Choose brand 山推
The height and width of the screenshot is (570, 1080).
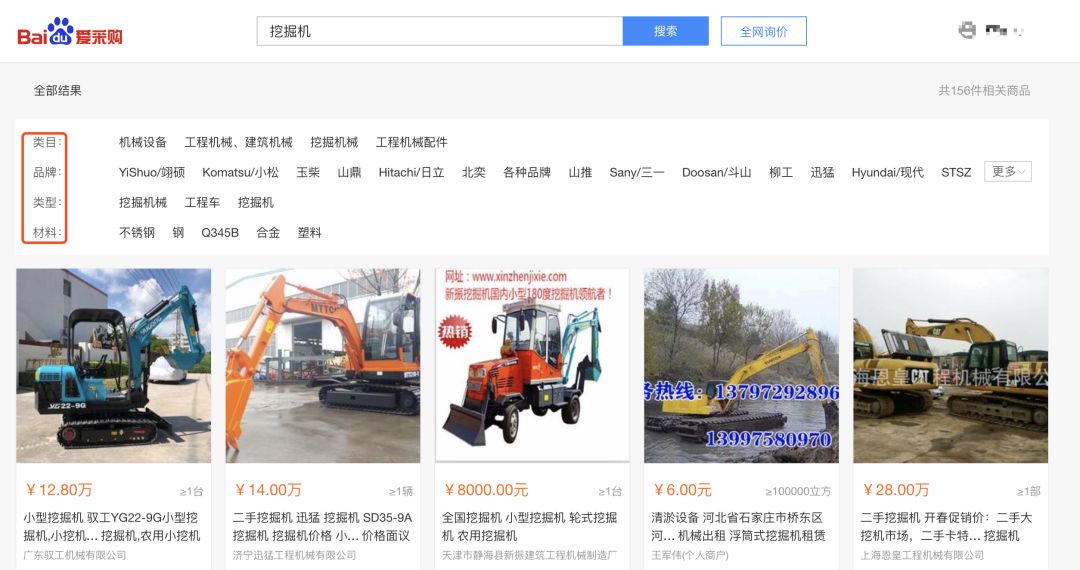pos(580,172)
